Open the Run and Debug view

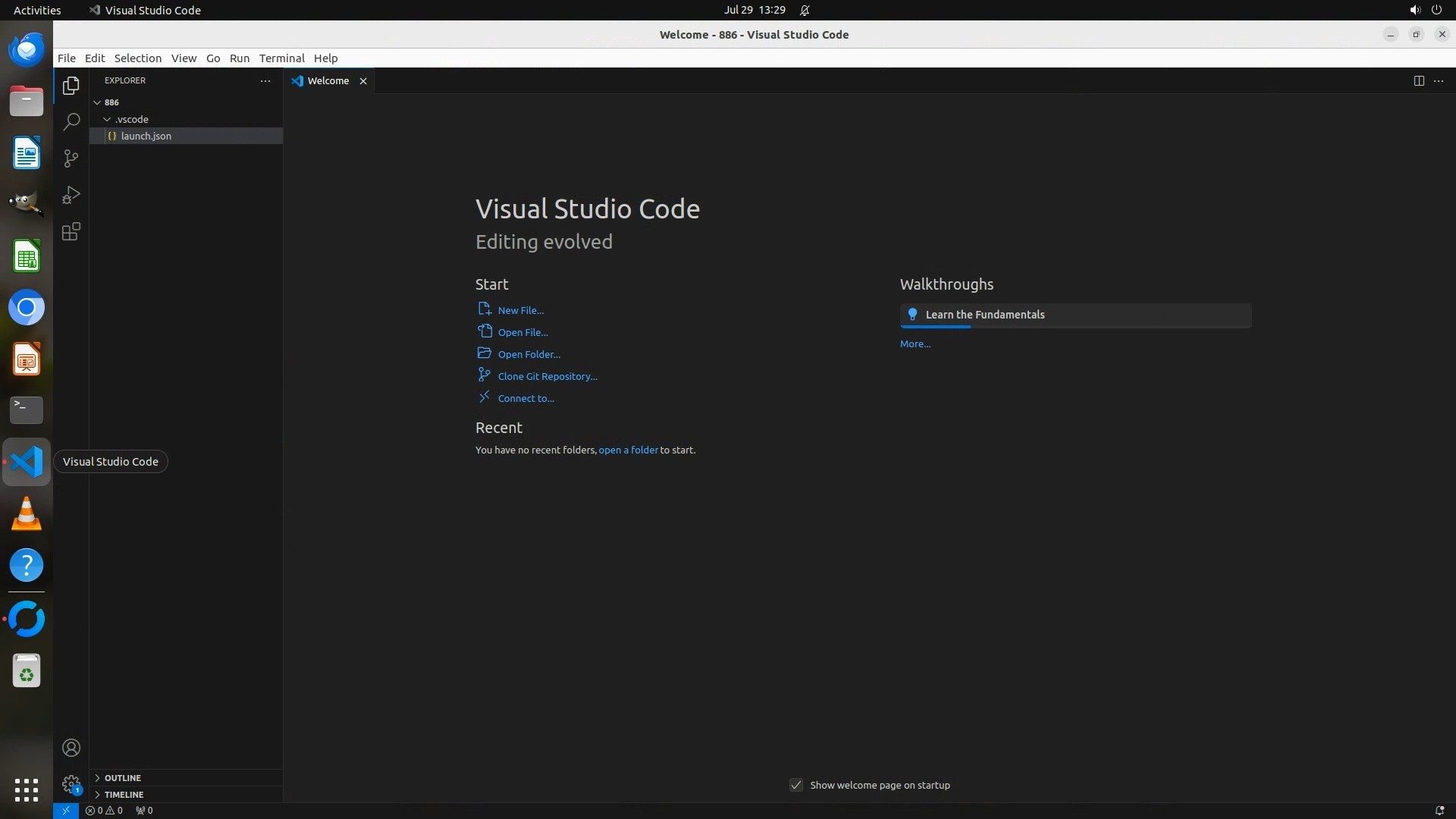pyautogui.click(x=71, y=195)
